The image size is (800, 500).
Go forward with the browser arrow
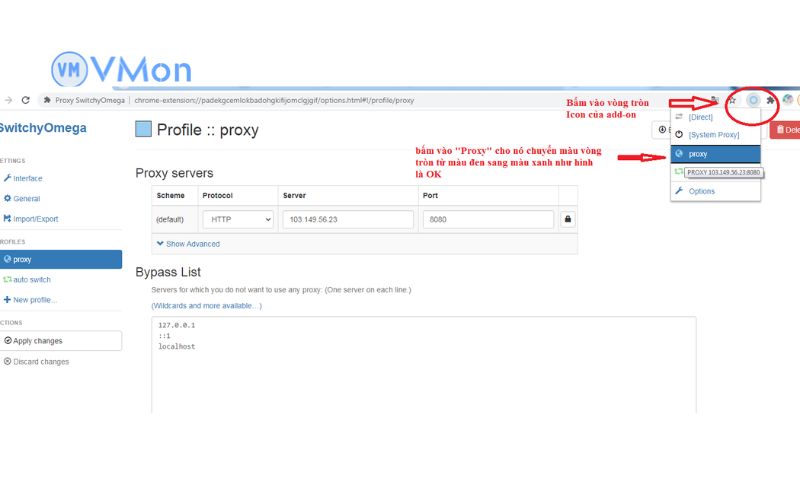click(8, 100)
